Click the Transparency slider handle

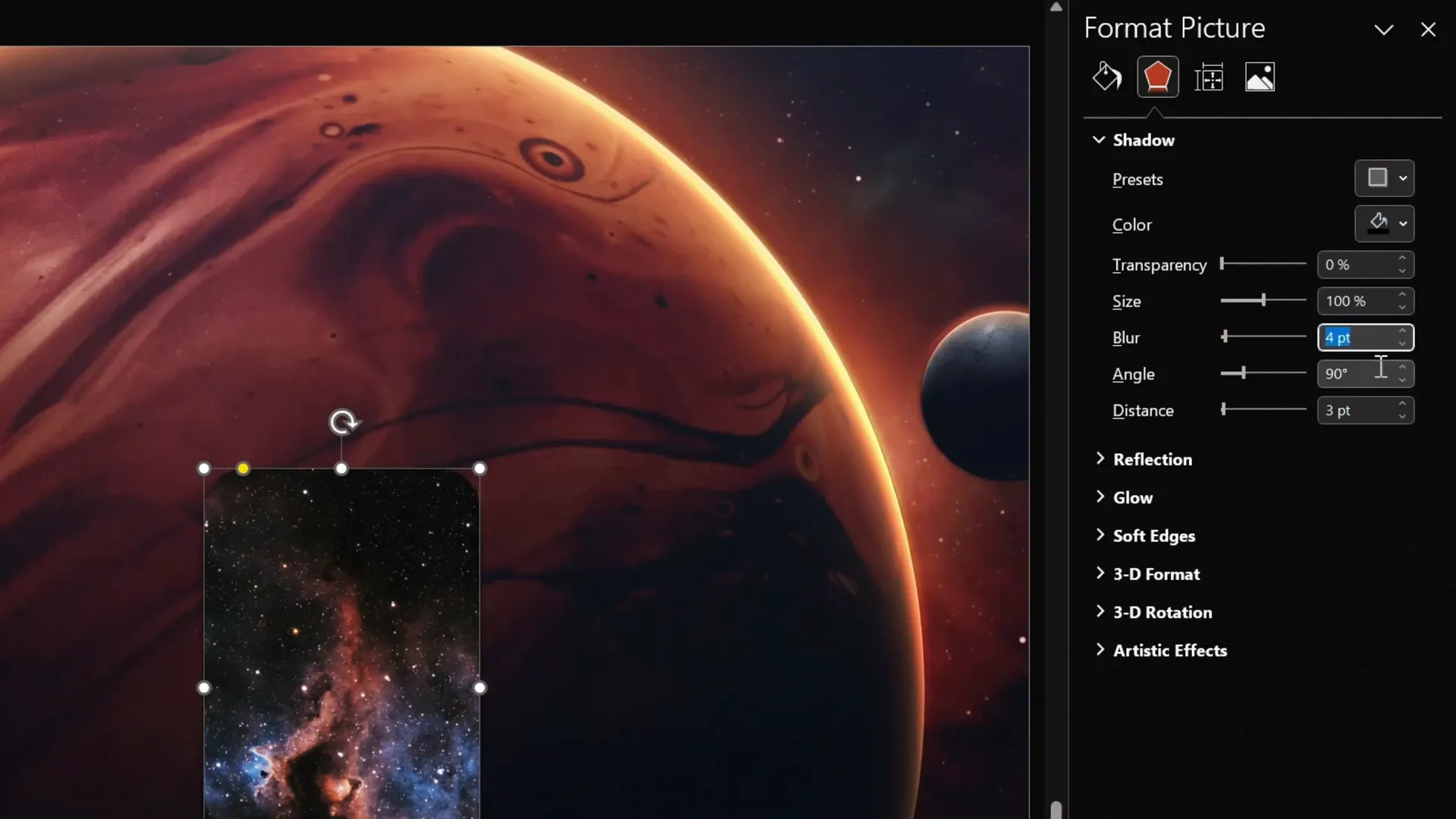(1222, 263)
